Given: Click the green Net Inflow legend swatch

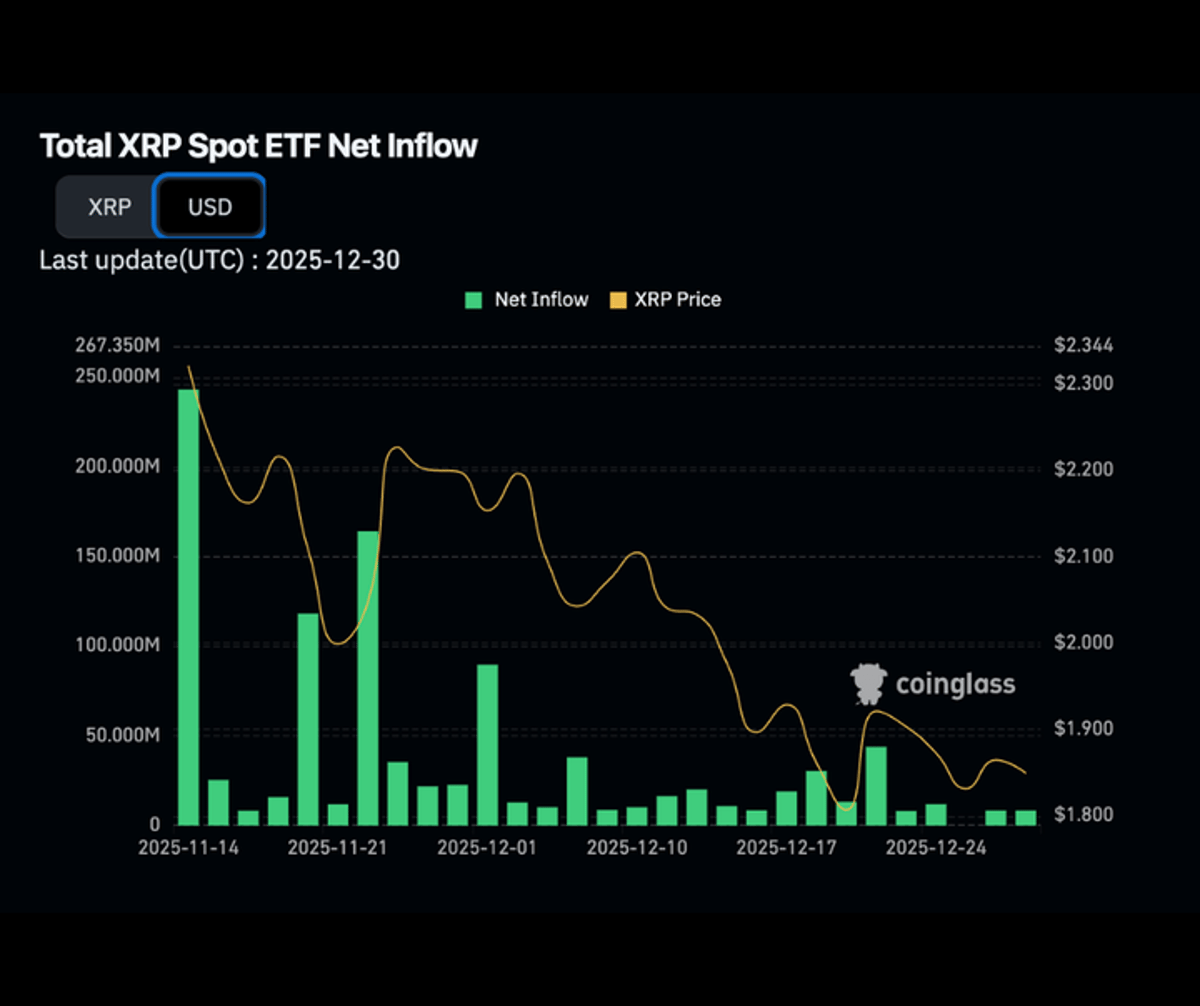Looking at the screenshot, I should [472, 299].
